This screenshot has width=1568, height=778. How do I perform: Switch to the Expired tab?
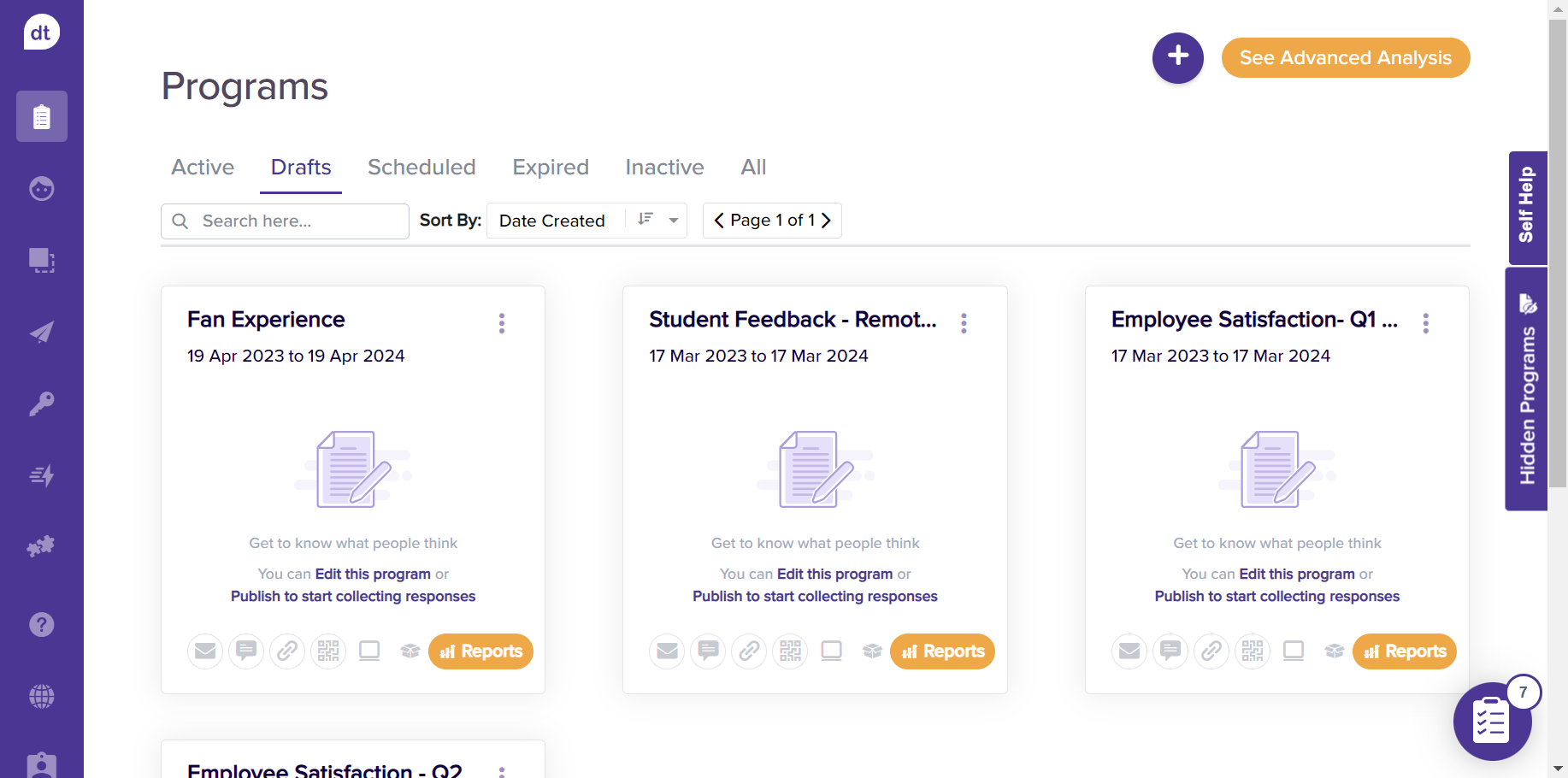click(x=551, y=168)
